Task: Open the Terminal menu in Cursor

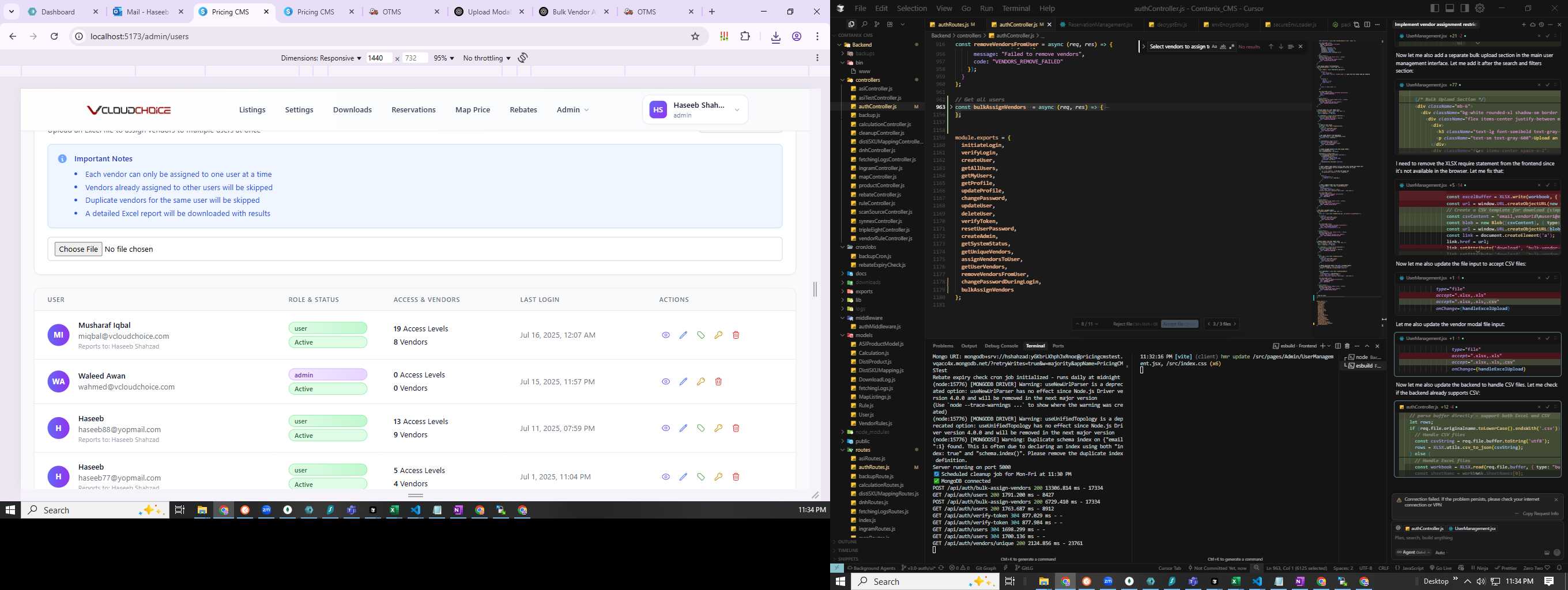Action: [x=1016, y=8]
